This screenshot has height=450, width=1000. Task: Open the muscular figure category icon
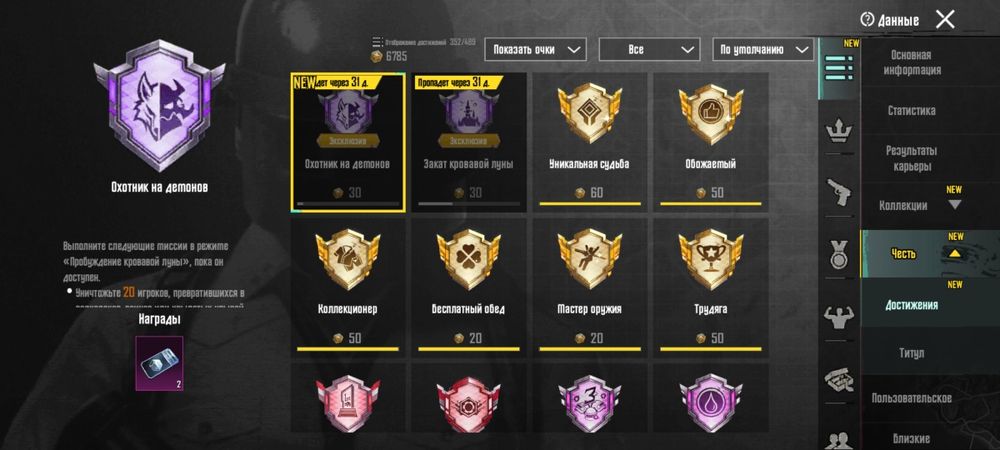coord(839,316)
